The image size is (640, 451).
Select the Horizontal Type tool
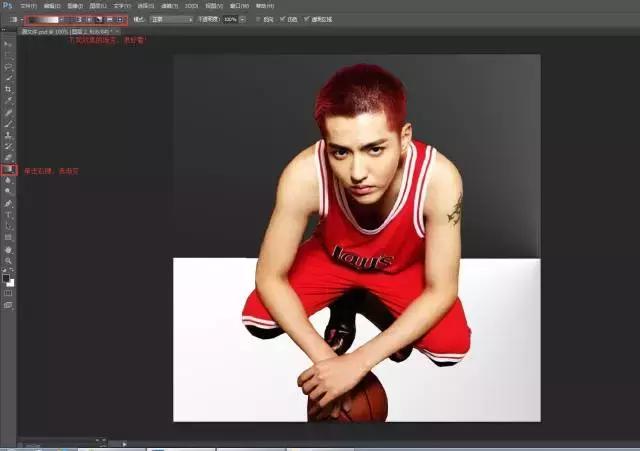pos(8,214)
